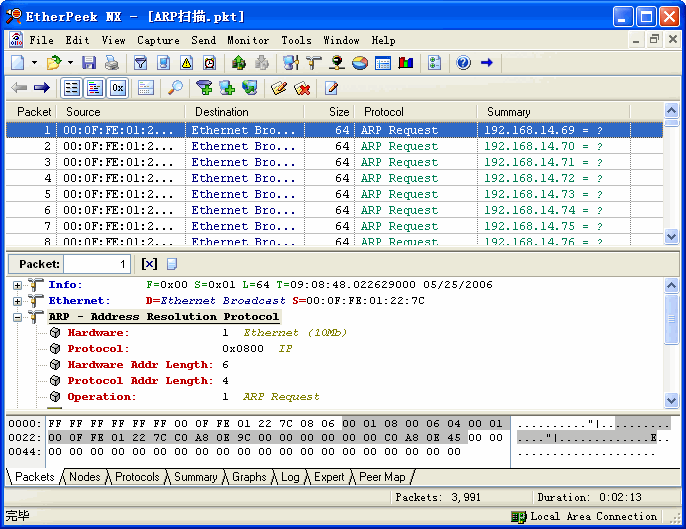Click the page icon beside [x]
Viewport: 686px width, 529px height.
[x=172, y=264]
